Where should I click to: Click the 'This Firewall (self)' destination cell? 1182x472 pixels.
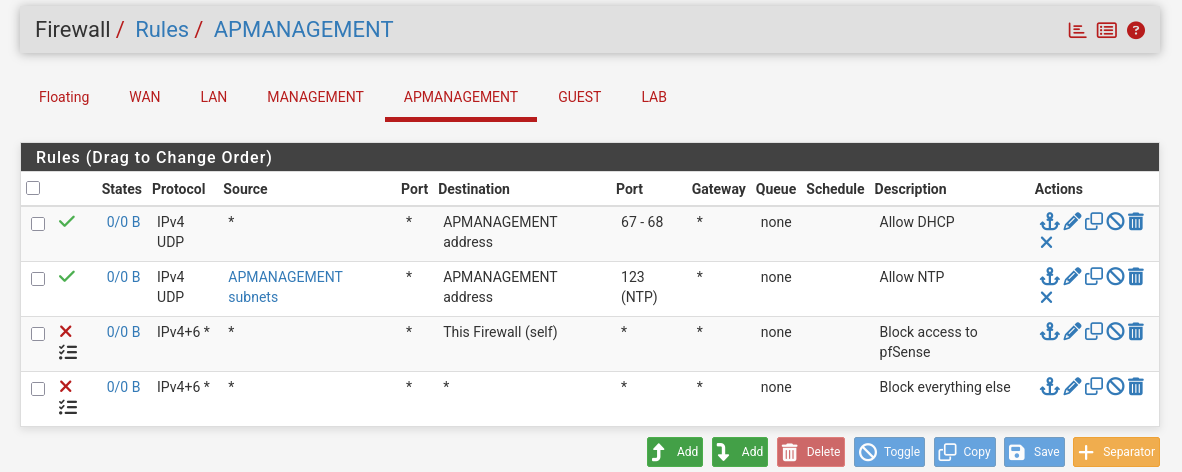[x=500, y=333]
